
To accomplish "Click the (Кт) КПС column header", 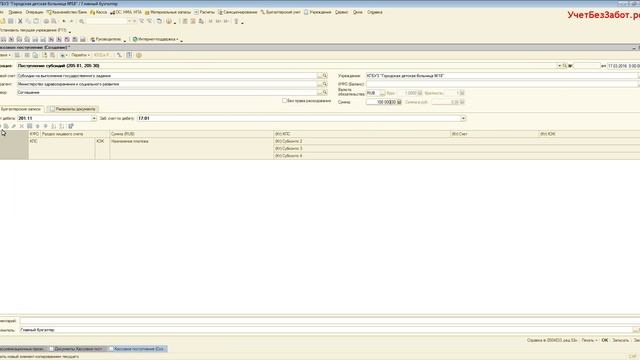I will 362,134.
